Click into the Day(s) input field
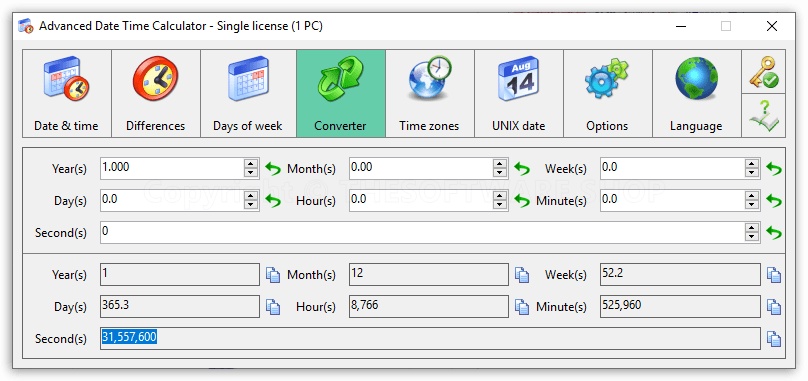The image size is (808, 381). [x=173, y=200]
